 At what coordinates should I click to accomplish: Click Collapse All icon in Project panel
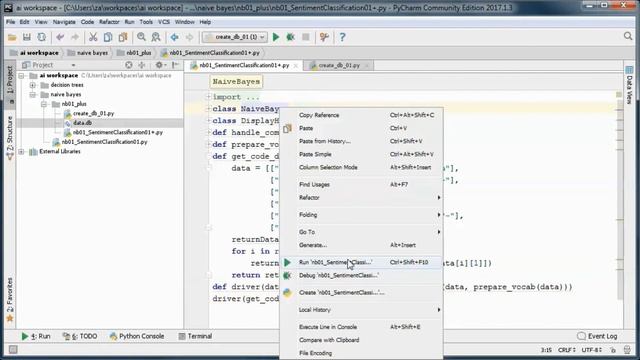142,65
